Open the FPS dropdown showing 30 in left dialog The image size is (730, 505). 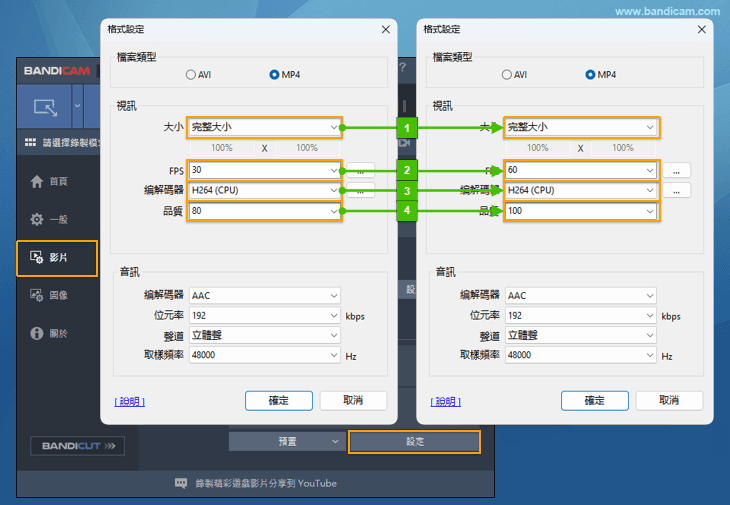coord(264,170)
